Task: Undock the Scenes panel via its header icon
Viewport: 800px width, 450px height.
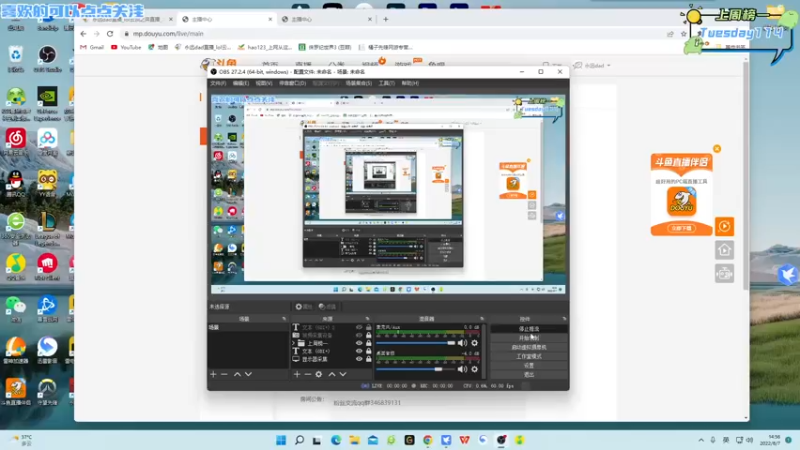Action: pyautogui.click(x=284, y=319)
